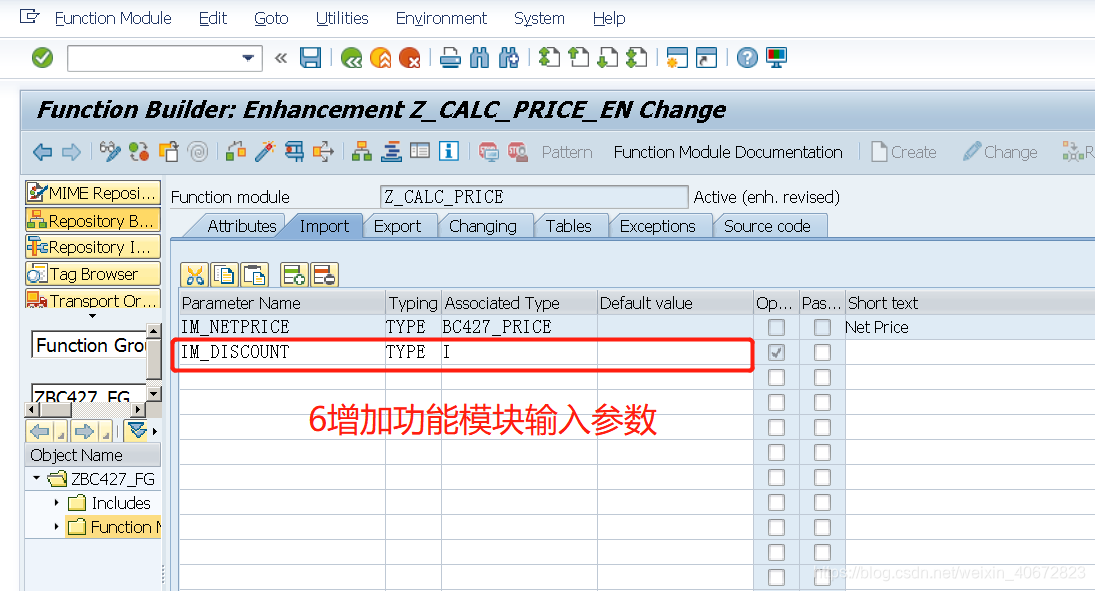Viewport: 1095px width, 591px height.
Task: Click the Display/Change glasses-pencil icon
Action: (x=110, y=152)
